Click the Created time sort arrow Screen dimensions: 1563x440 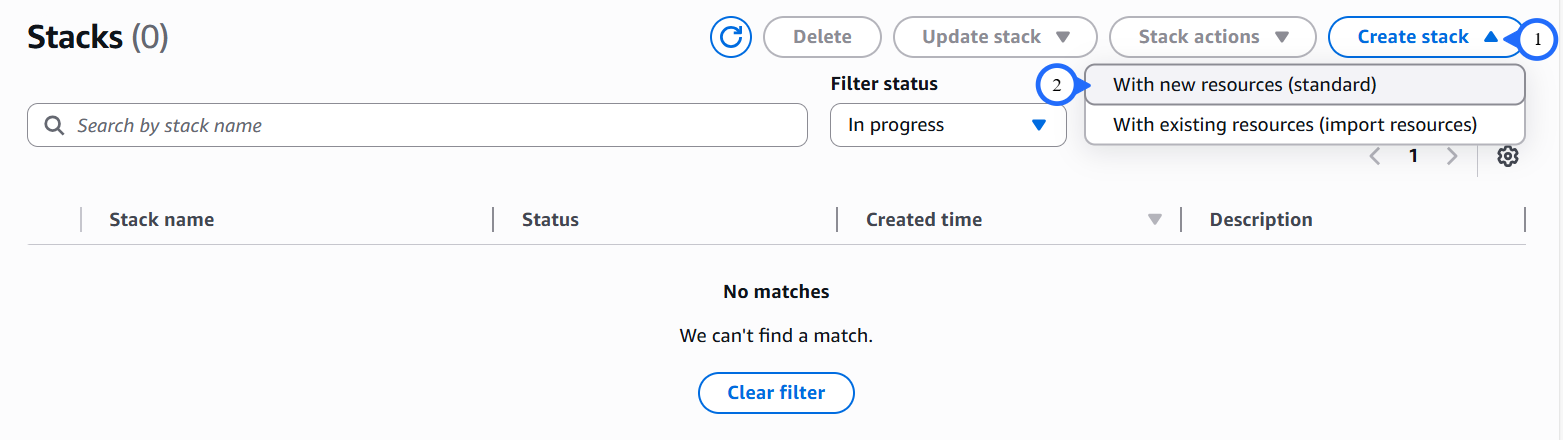pyautogui.click(x=1155, y=220)
